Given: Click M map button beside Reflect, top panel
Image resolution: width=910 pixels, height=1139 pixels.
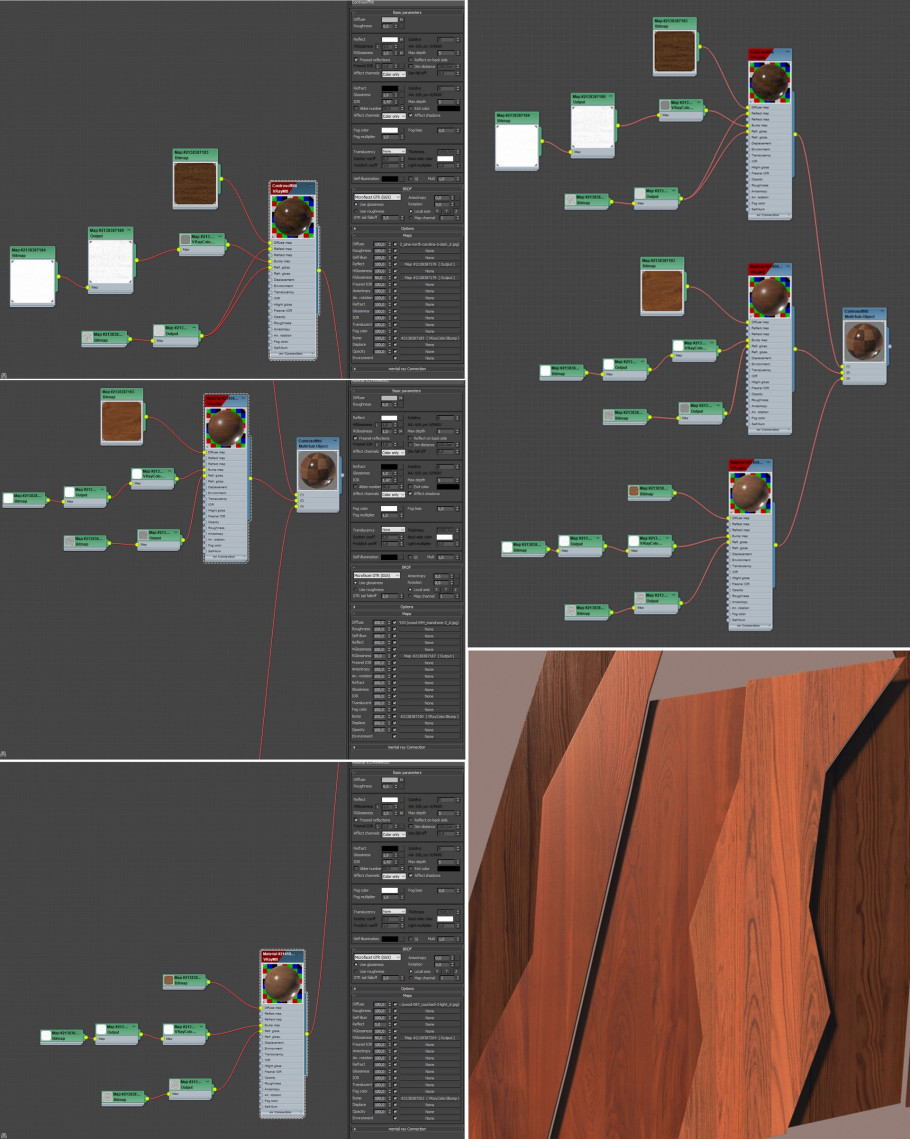Looking at the screenshot, I should [x=402, y=39].
